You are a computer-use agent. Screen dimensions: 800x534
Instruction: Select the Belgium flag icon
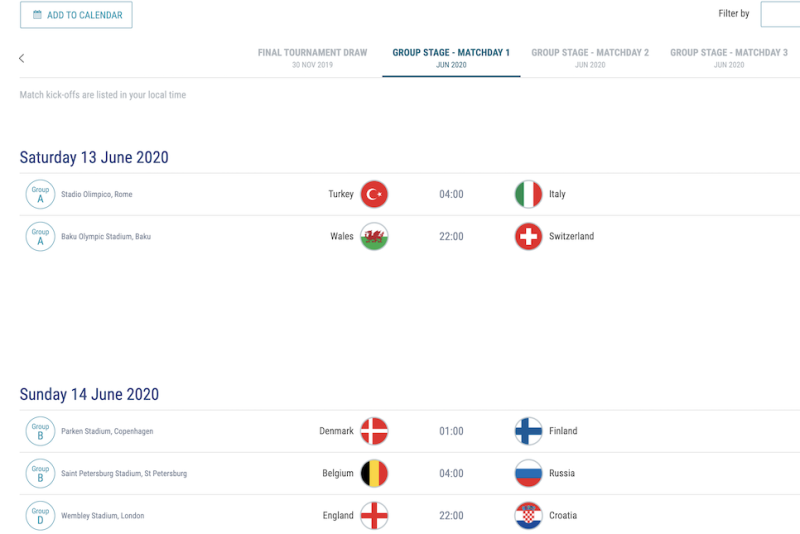click(374, 473)
